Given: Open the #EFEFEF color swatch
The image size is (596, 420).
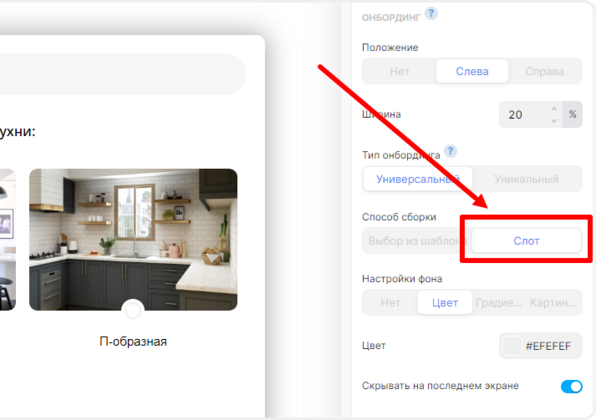Looking at the screenshot, I should 512,346.
